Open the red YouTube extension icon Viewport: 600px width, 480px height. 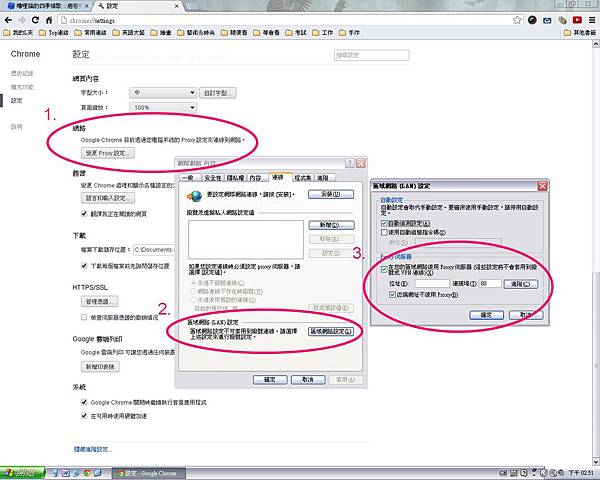pyautogui.click(x=577, y=20)
